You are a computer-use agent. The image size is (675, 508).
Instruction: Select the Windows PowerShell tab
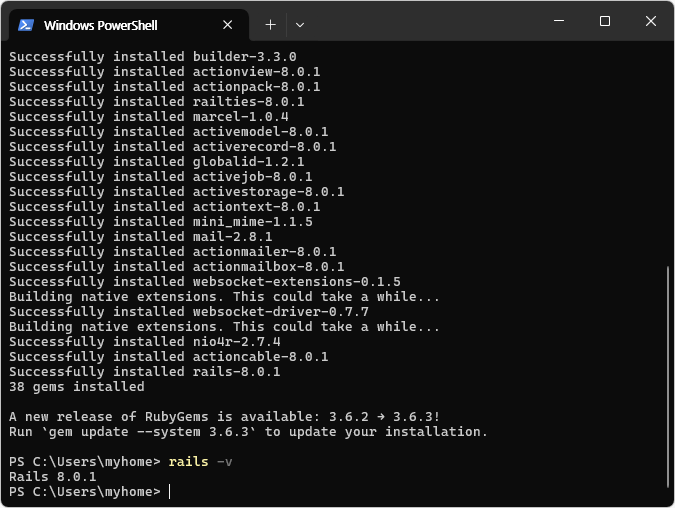coord(110,25)
